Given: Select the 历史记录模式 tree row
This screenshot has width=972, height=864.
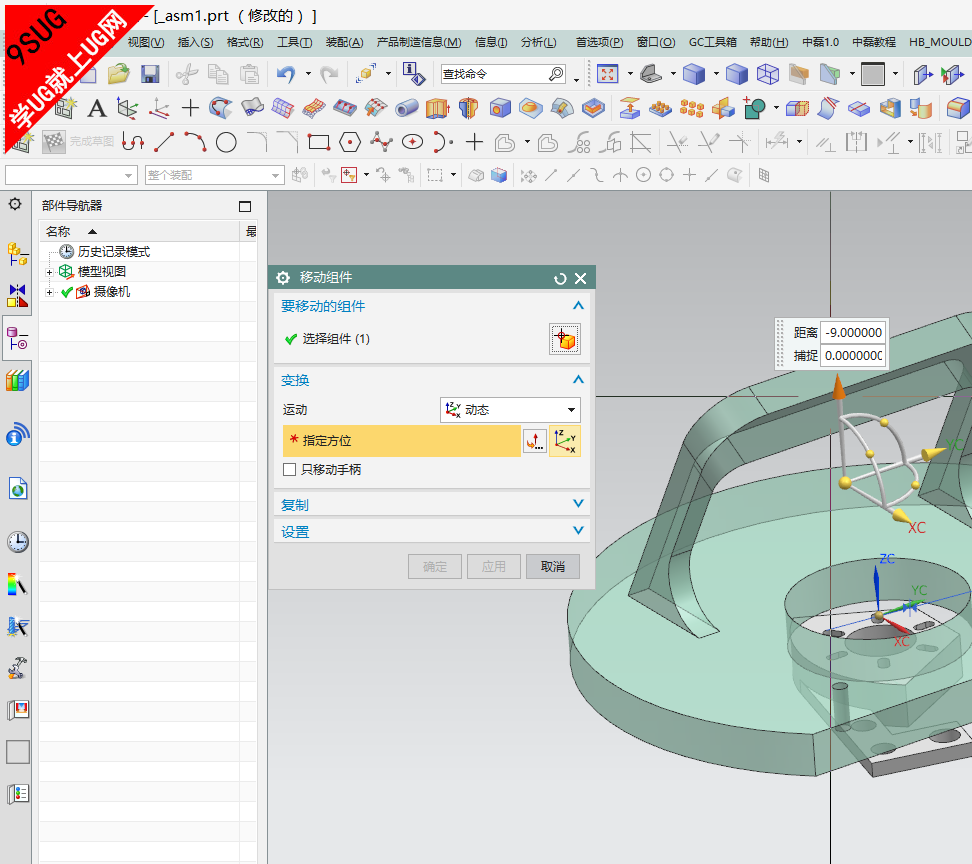Looking at the screenshot, I should click(x=113, y=252).
